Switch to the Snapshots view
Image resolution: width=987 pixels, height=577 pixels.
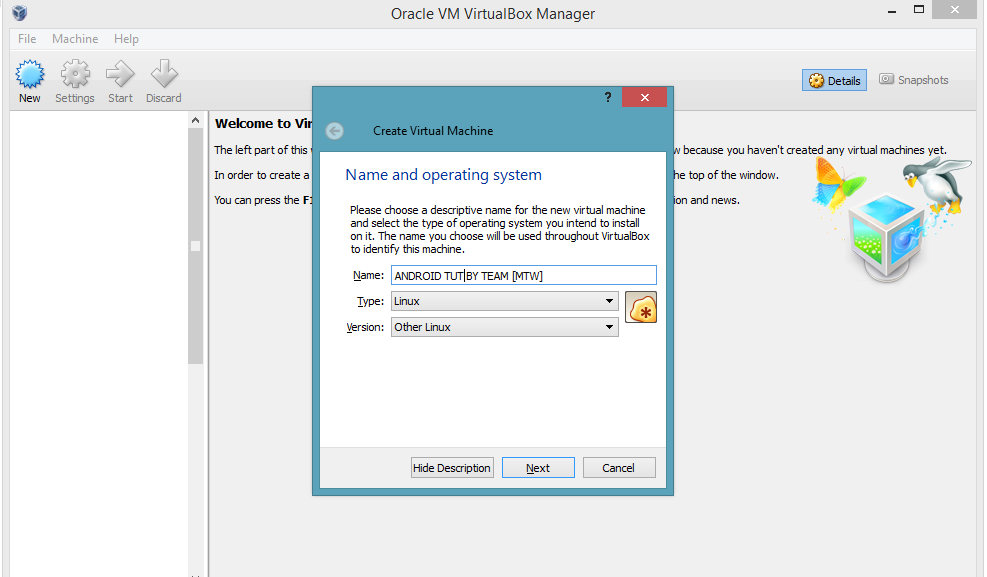913,80
